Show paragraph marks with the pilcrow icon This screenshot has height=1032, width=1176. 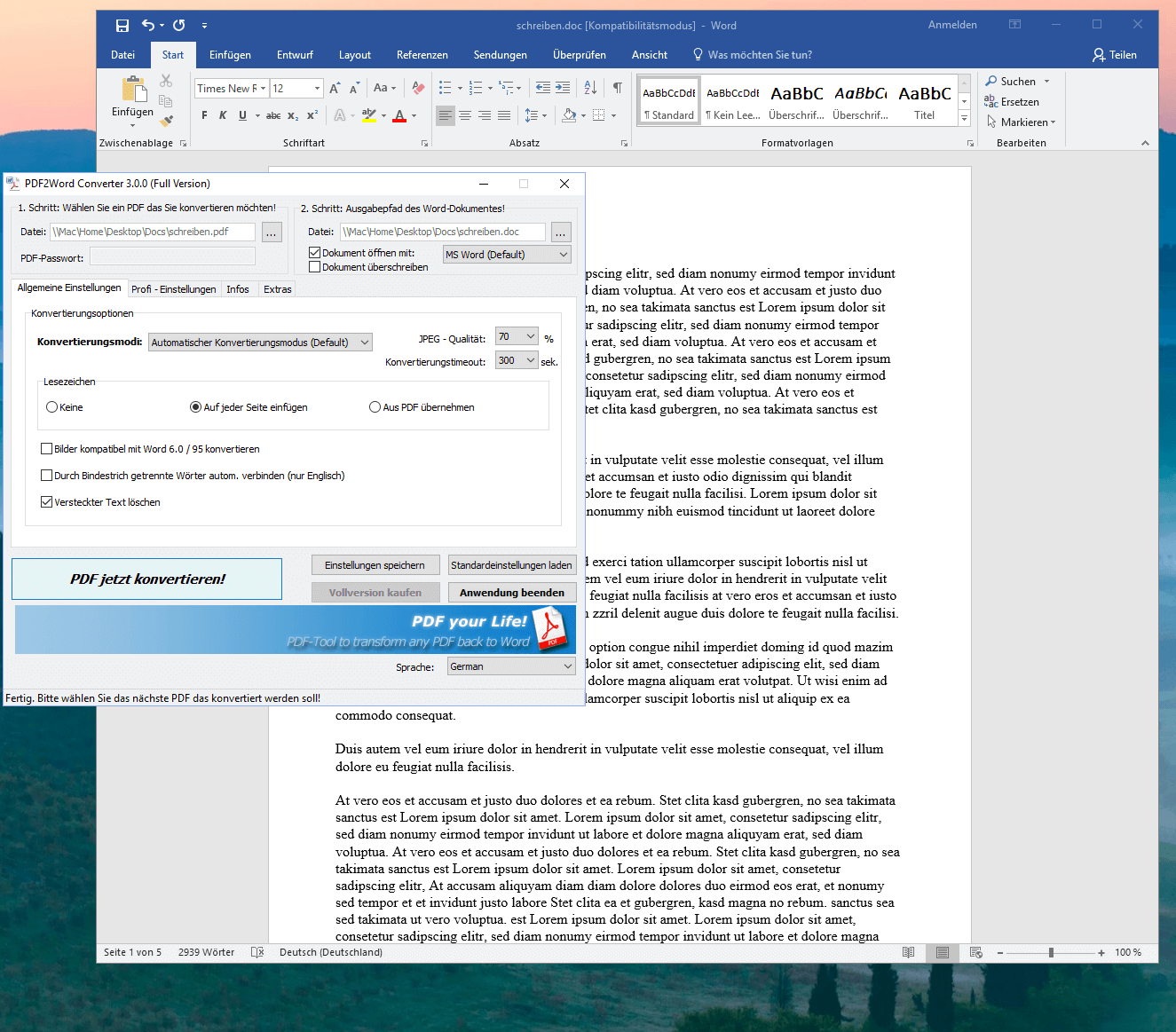(617, 88)
